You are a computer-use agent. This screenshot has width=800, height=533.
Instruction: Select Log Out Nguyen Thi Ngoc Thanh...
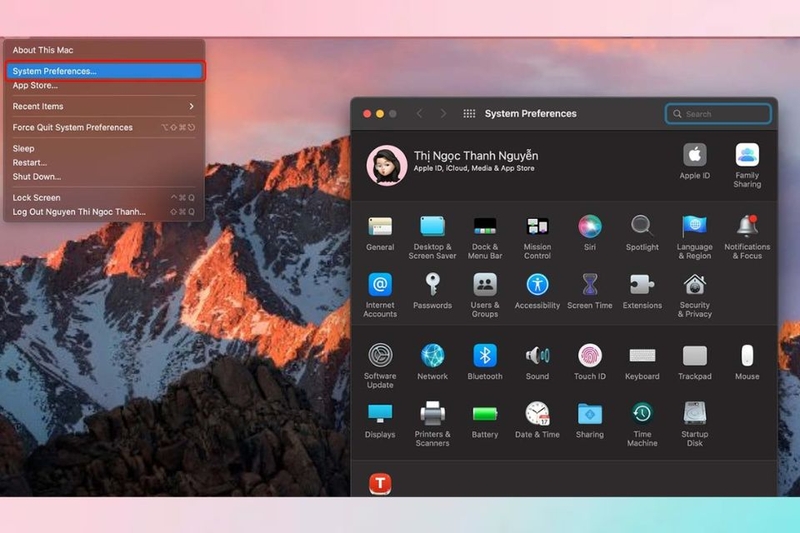click(104, 212)
